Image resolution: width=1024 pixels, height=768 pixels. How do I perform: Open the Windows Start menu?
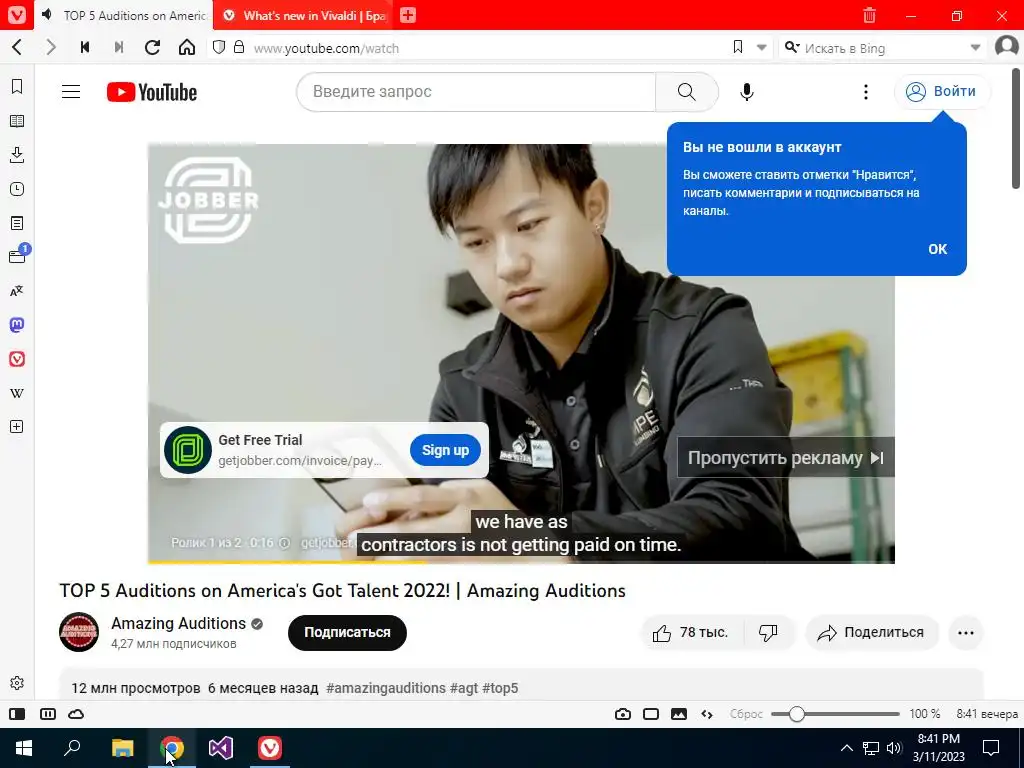pyautogui.click(x=24, y=748)
